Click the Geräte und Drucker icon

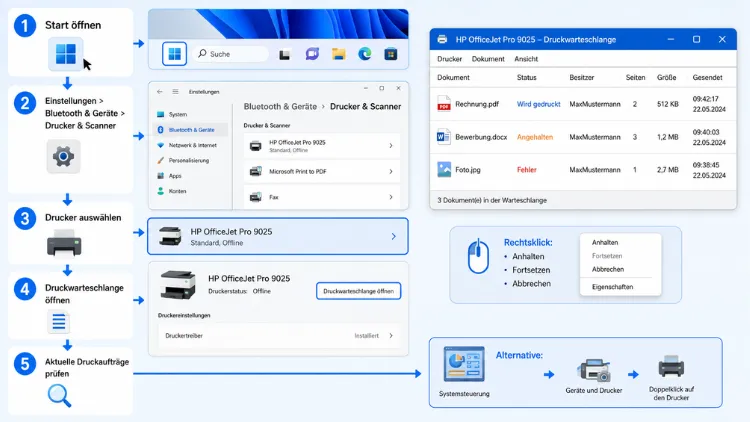pyautogui.click(x=594, y=370)
